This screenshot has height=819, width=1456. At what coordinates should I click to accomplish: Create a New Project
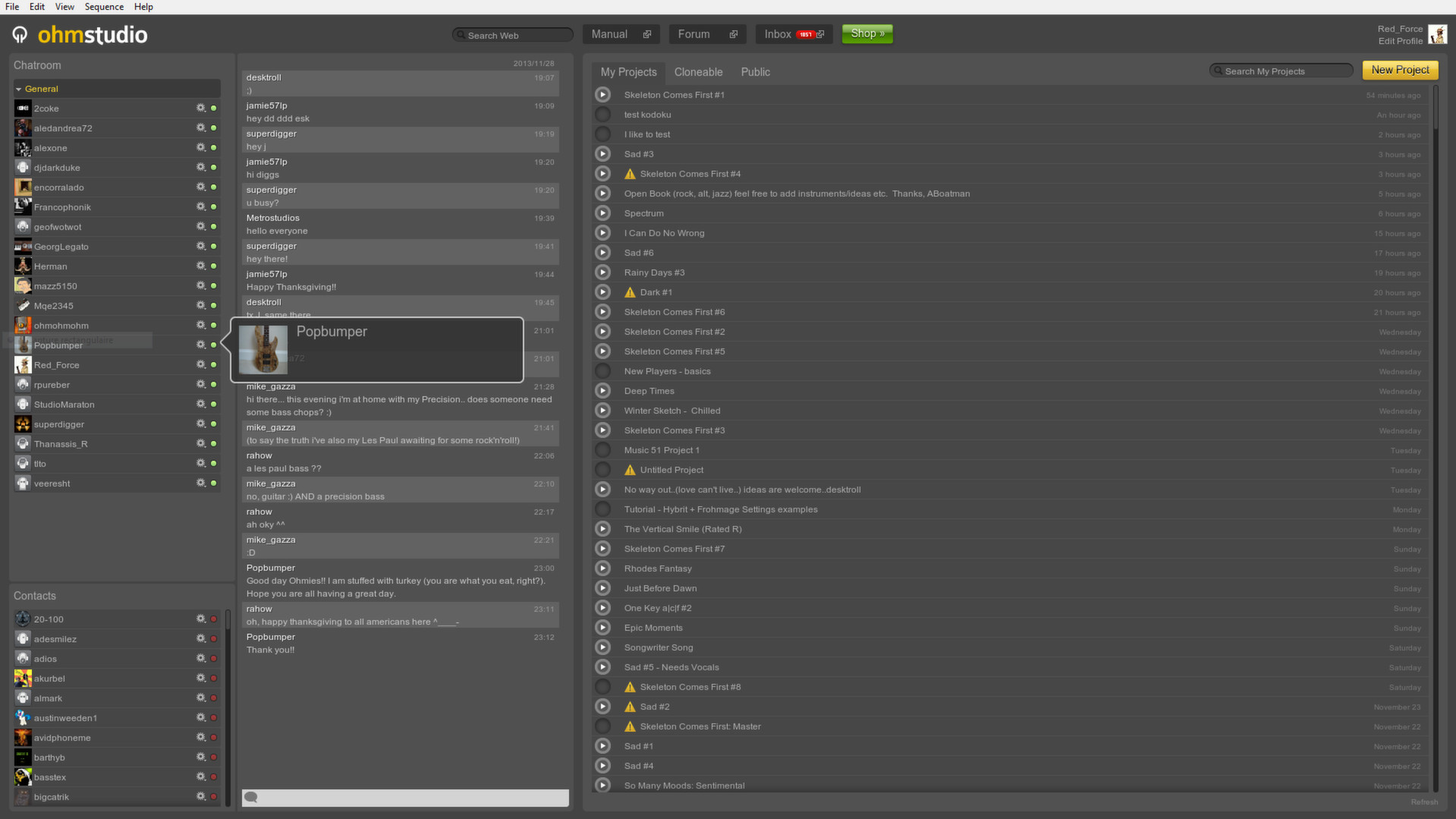(x=1399, y=69)
